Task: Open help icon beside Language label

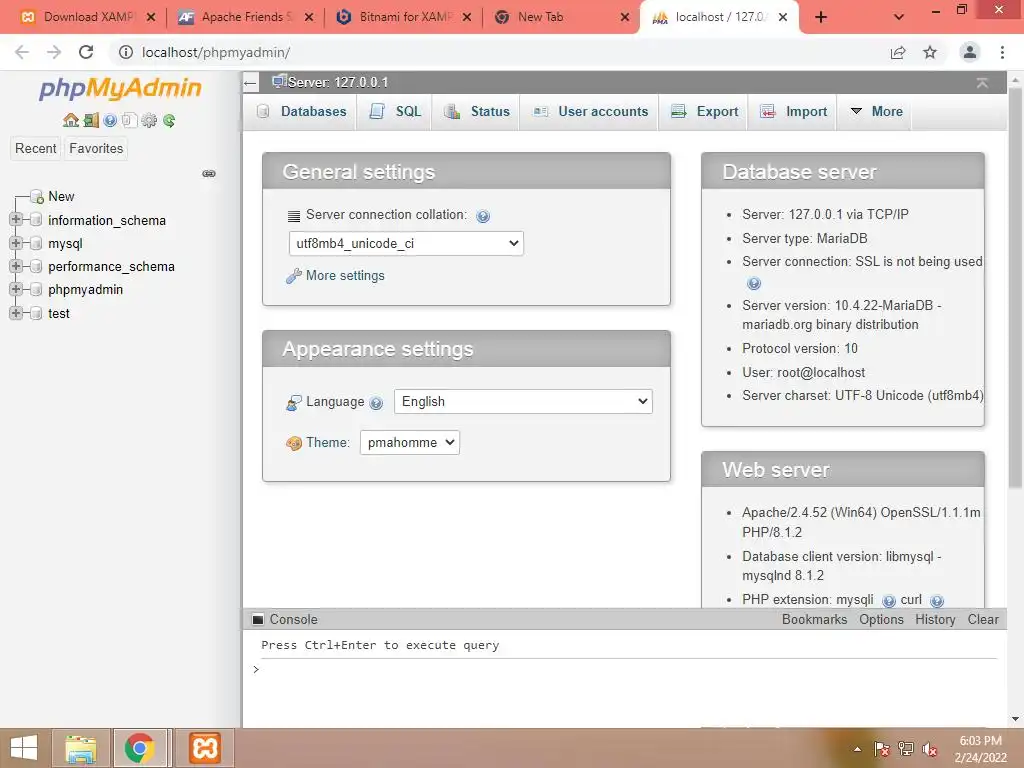Action: coord(376,403)
